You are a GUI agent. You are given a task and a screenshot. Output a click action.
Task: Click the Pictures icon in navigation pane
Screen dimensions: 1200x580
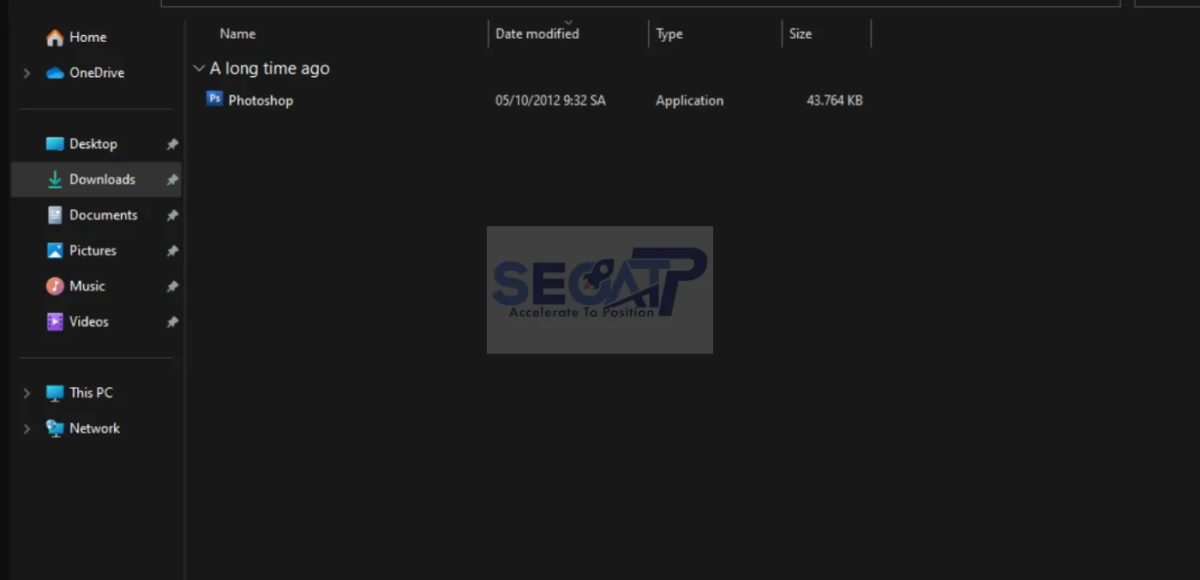tap(55, 251)
